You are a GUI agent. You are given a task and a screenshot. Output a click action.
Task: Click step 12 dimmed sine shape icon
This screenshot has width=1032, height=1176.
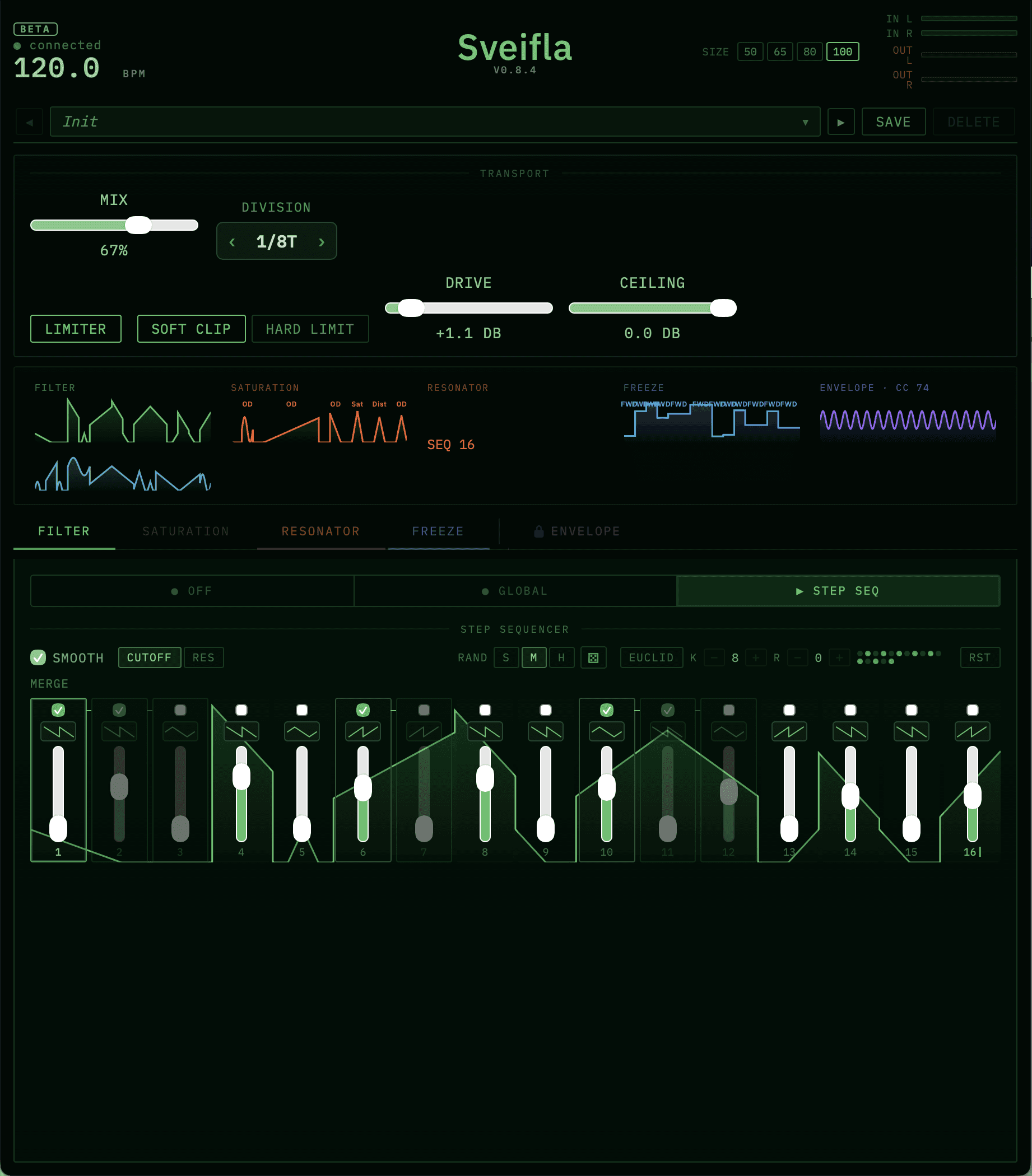tap(729, 732)
